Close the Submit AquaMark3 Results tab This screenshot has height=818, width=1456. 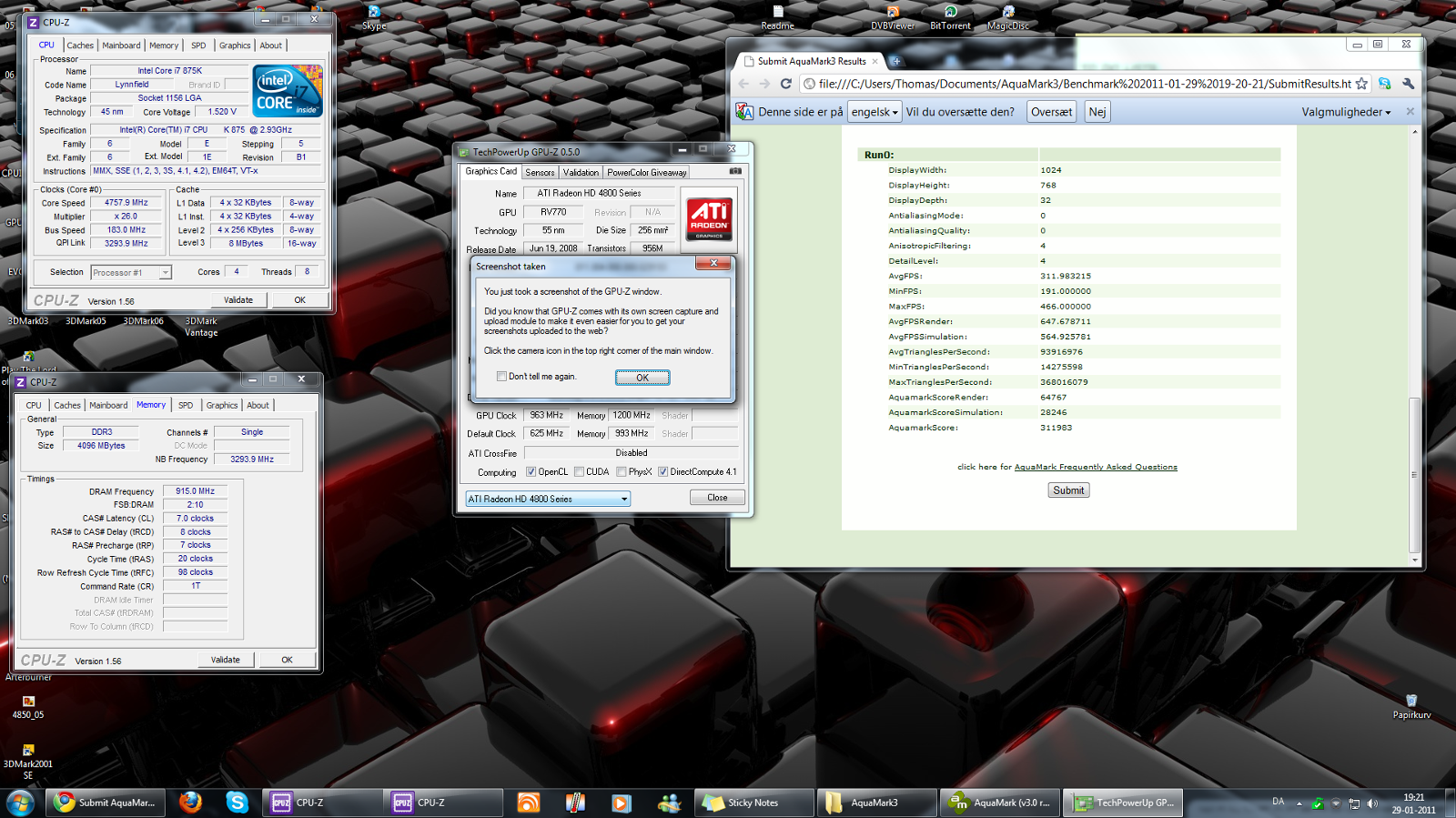tap(875, 61)
